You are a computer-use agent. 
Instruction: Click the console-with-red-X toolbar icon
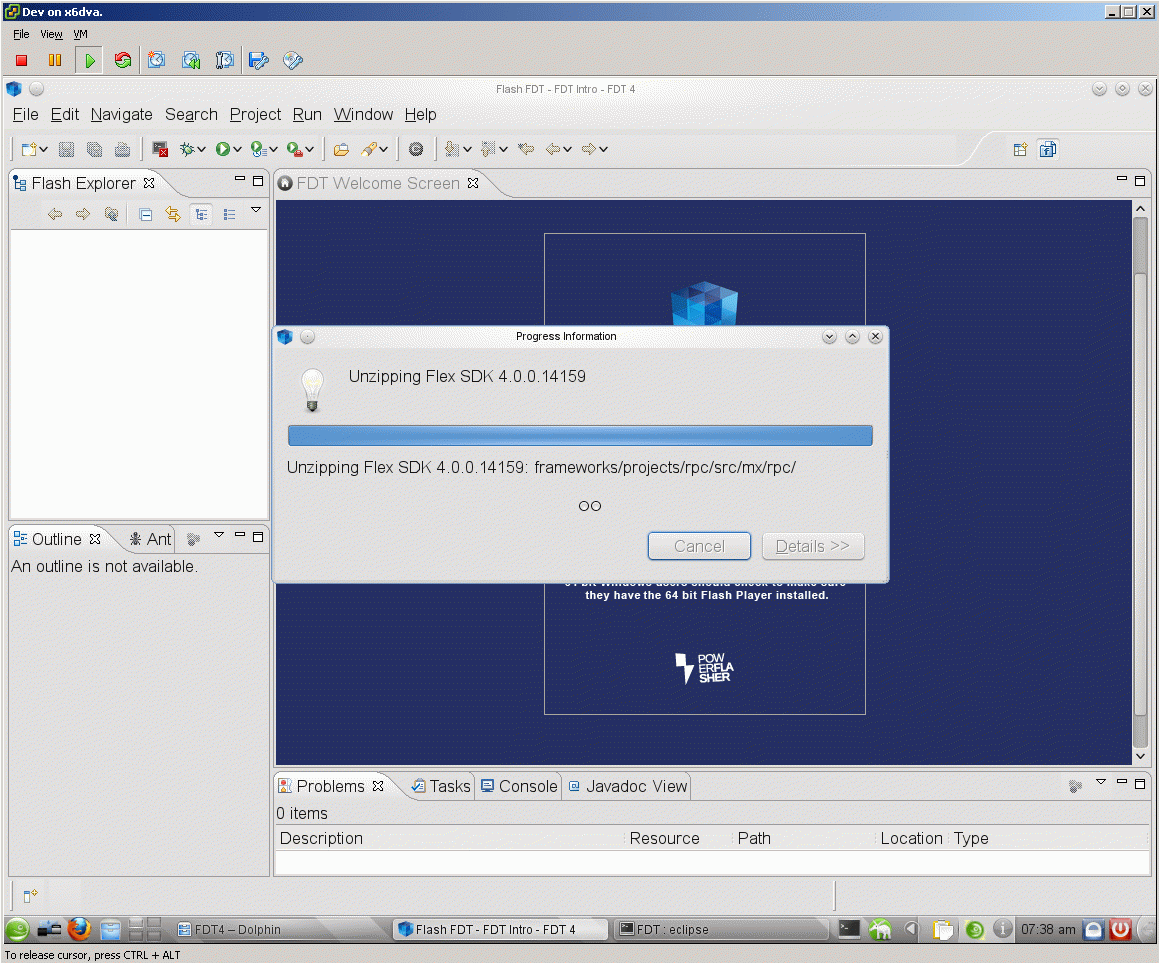pos(160,149)
